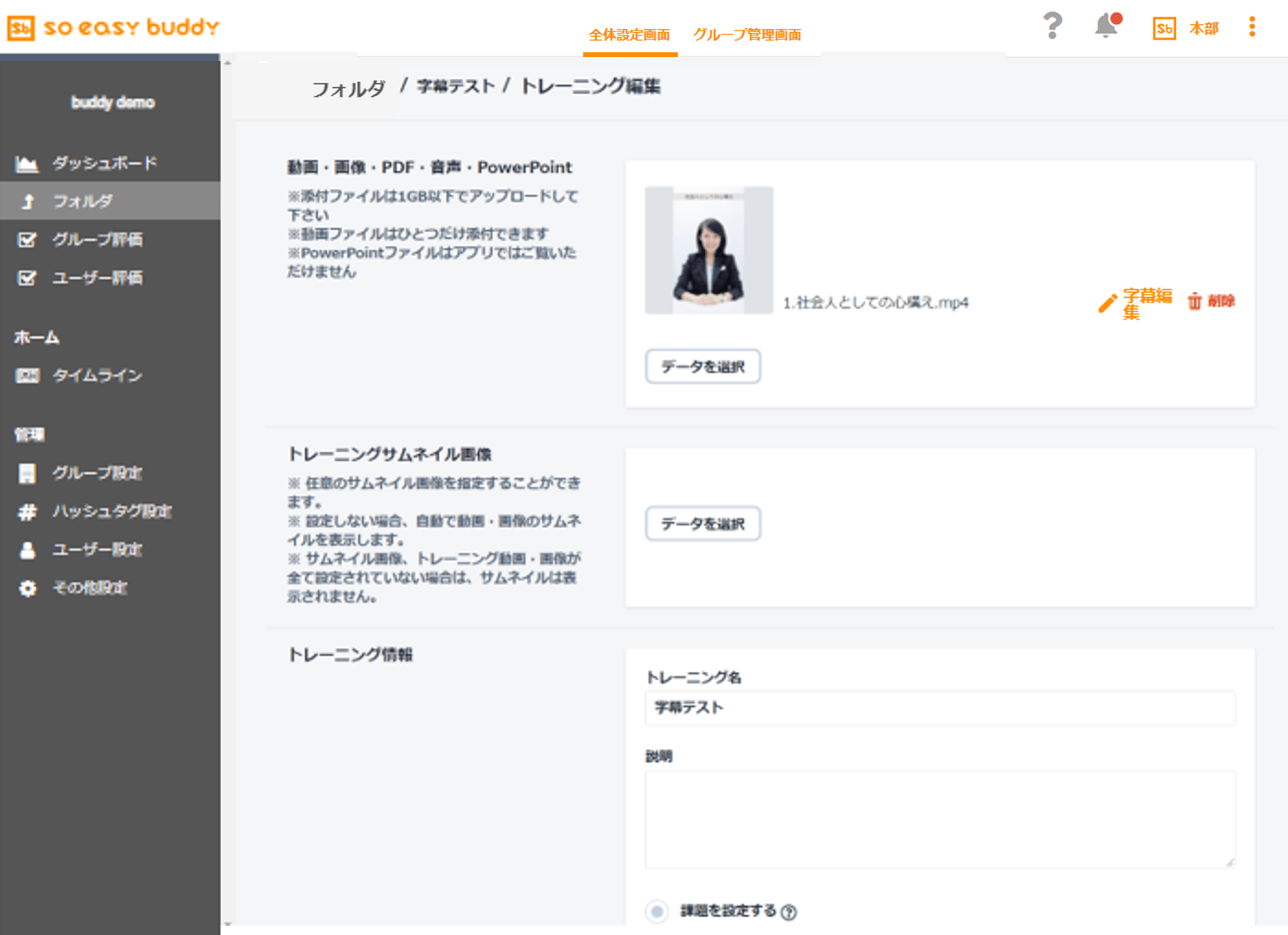This screenshot has height=935, width=1288.
Task: Switch to the 全体設定画面 tab
Action: [x=630, y=35]
